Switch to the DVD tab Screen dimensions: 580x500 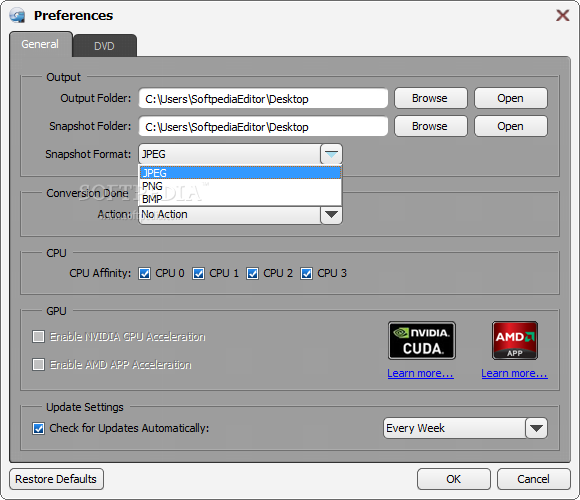tap(105, 46)
